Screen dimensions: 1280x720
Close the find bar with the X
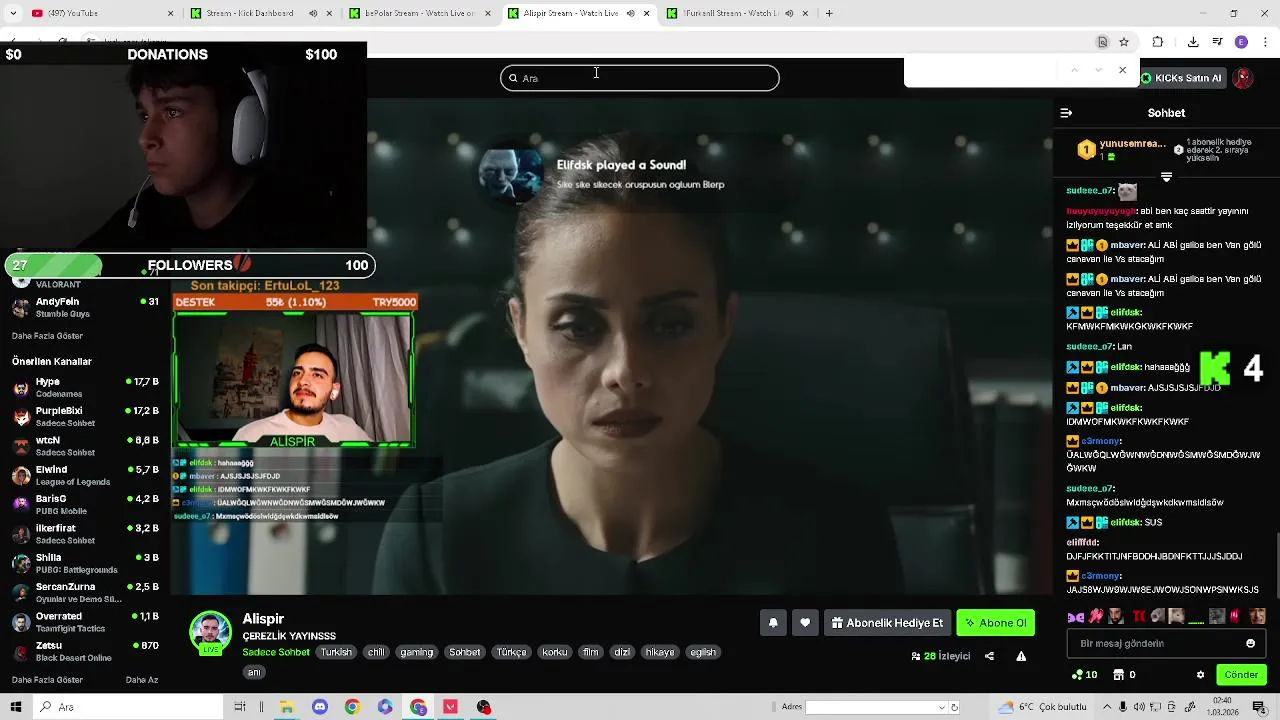coord(1122,70)
